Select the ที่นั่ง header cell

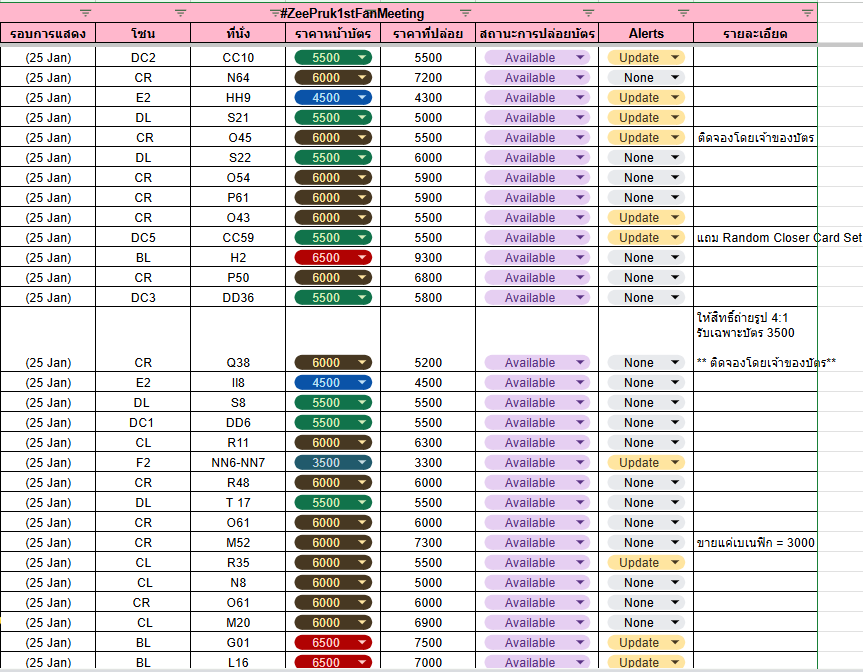pyautogui.click(x=238, y=33)
